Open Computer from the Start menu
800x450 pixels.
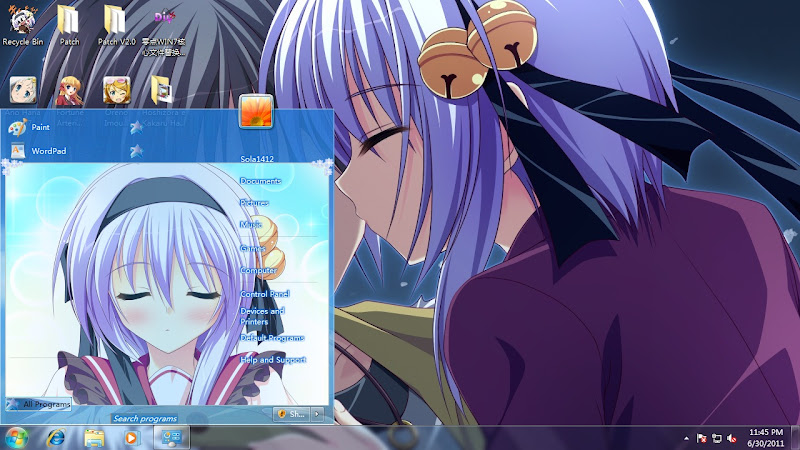[258, 270]
